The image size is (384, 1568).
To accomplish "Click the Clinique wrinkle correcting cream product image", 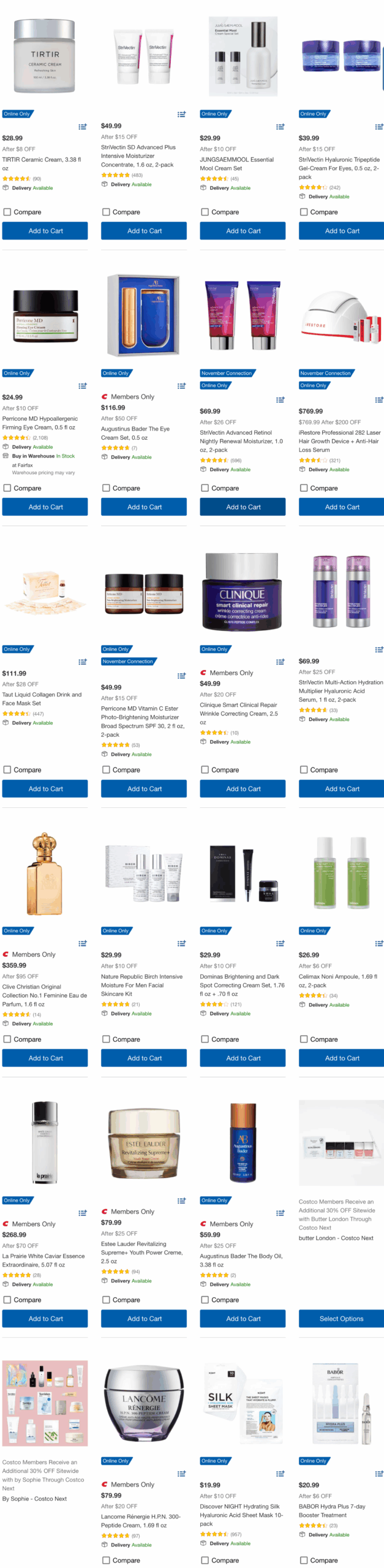I will click(243, 592).
